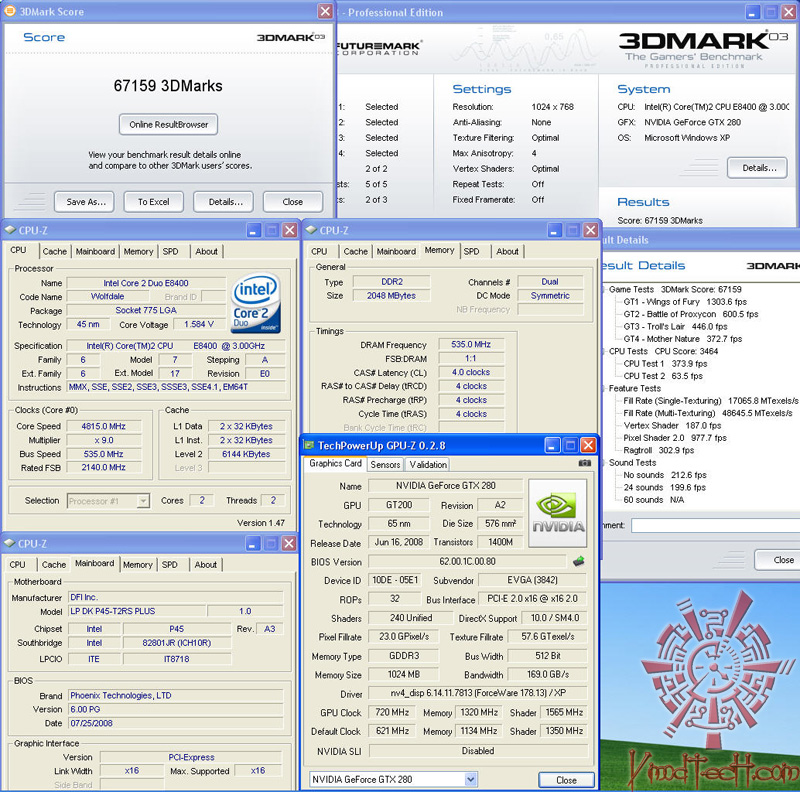
Task: Click the GPU-Z title bar app icon
Action: [x=309, y=446]
